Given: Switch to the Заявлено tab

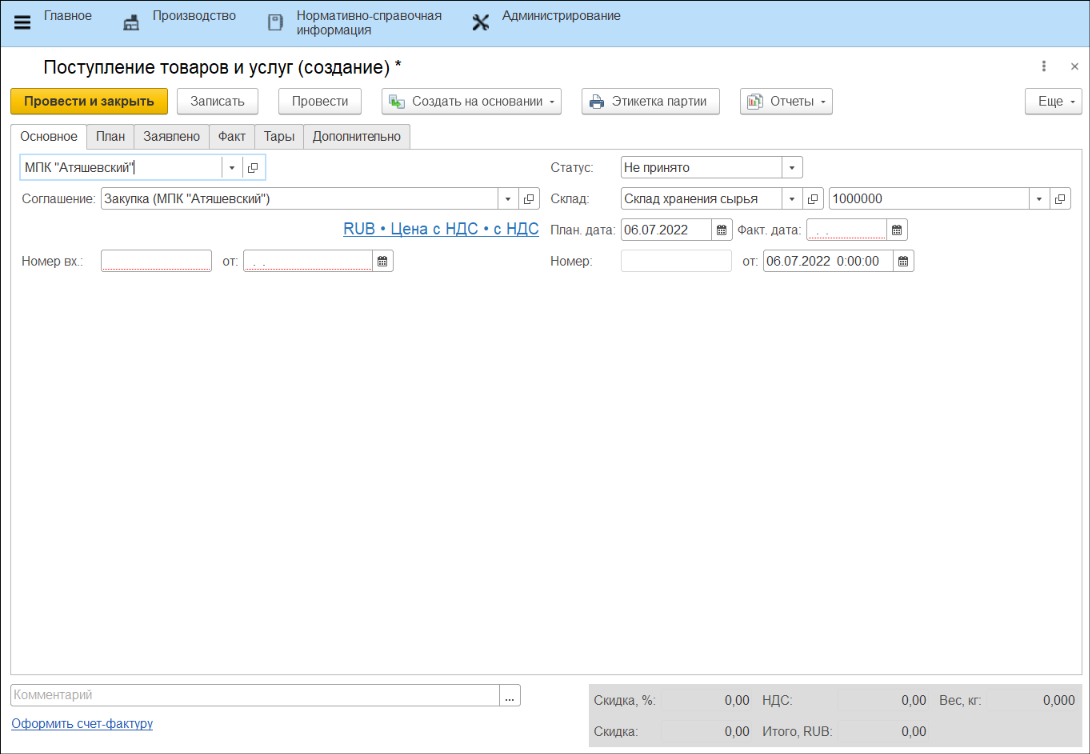Looking at the screenshot, I should [171, 136].
